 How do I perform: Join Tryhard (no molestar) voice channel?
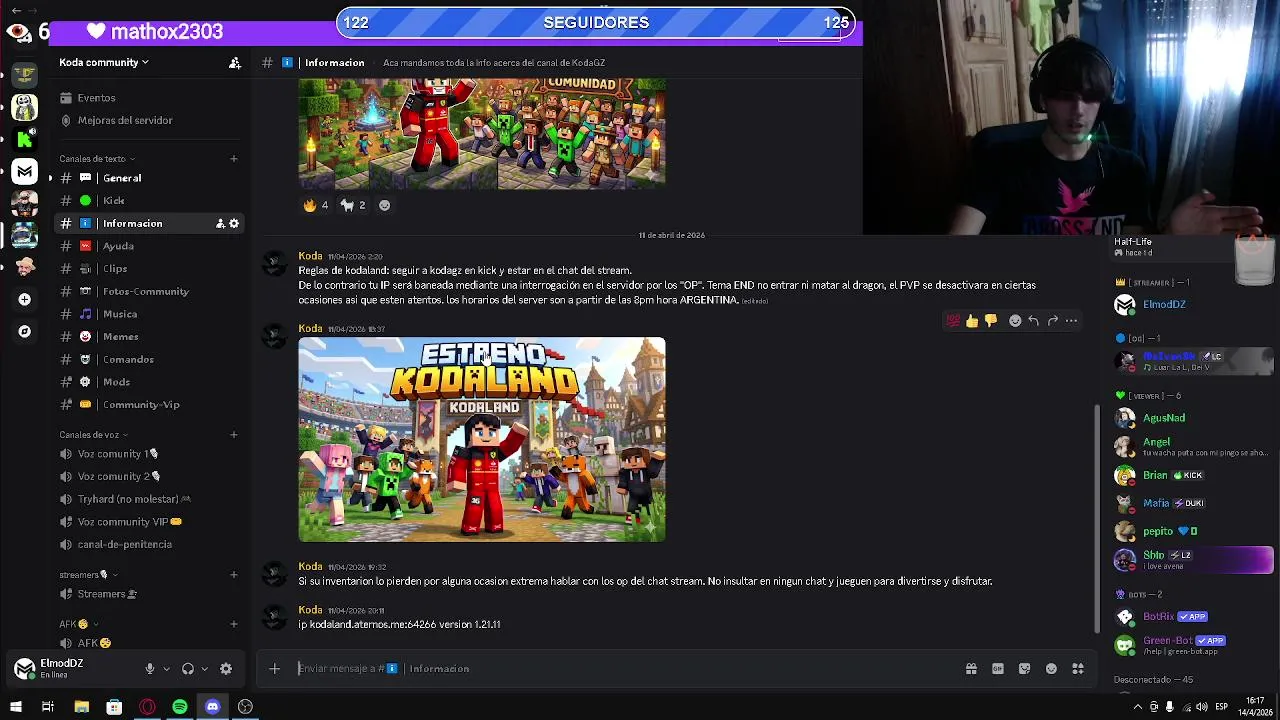pos(133,499)
